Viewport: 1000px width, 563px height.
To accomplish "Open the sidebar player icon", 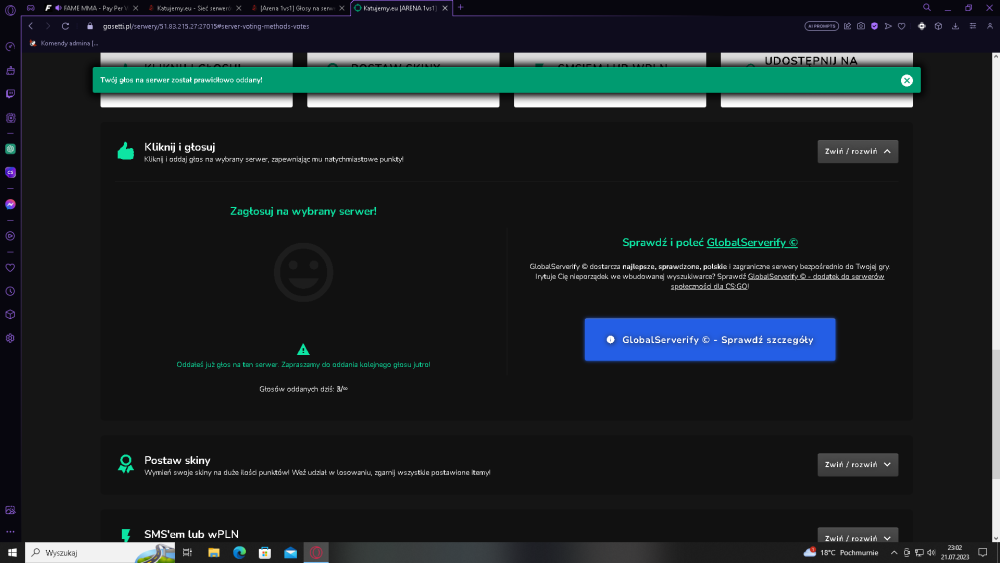I will pyautogui.click(x=10, y=236).
